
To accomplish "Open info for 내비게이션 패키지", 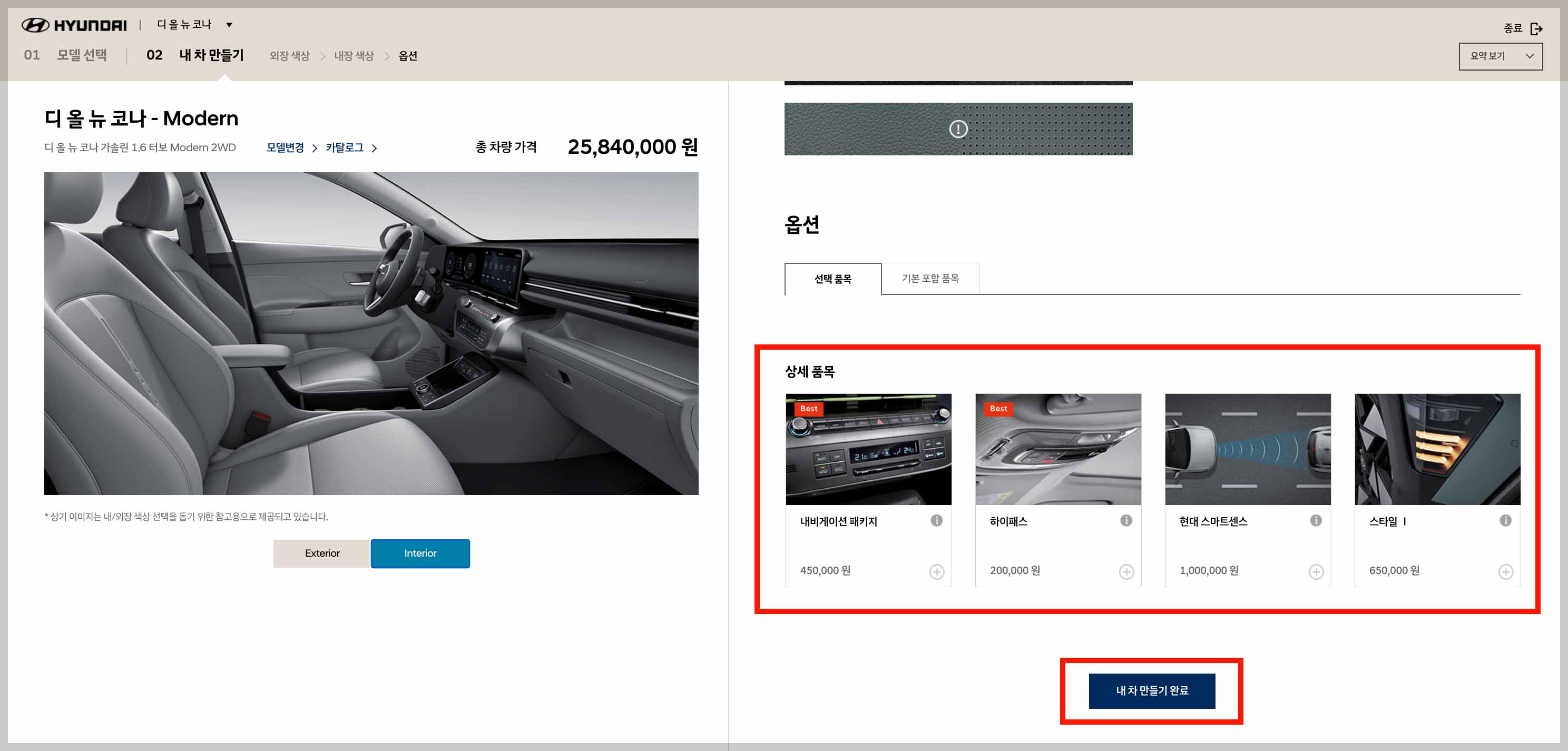I will (936, 520).
